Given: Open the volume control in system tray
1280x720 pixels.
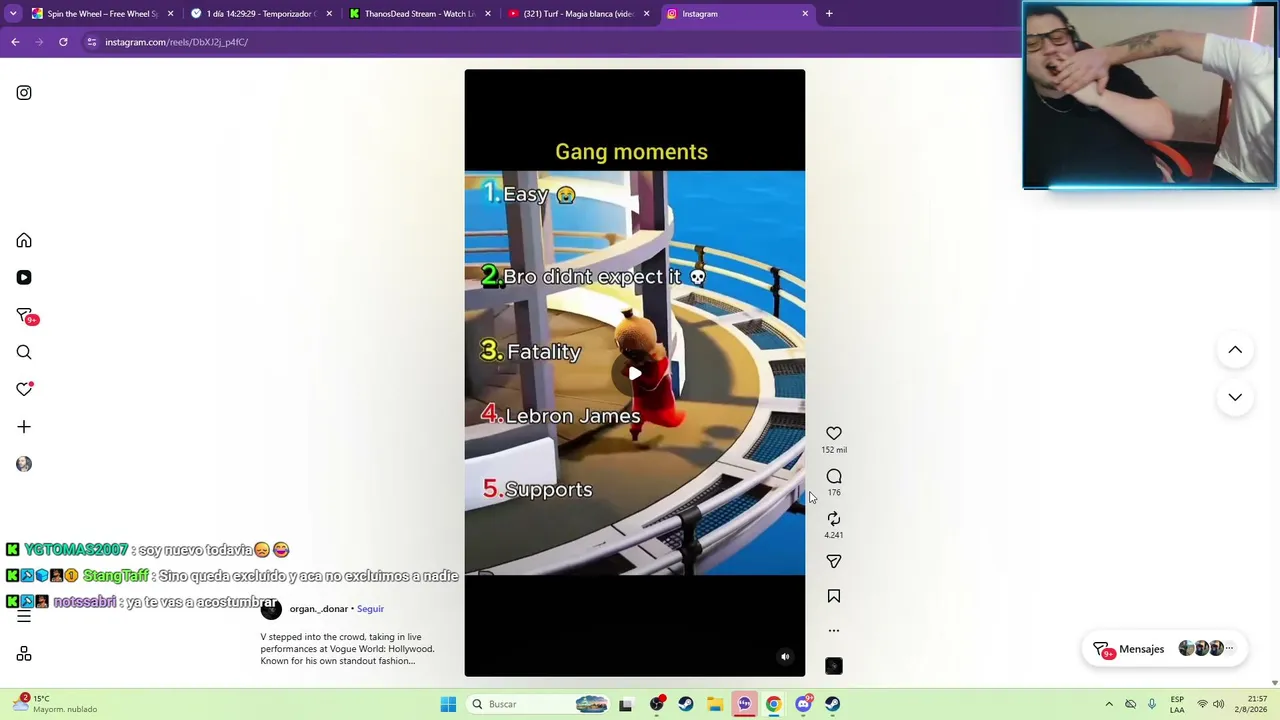Looking at the screenshot, I should pos(1219,704).
